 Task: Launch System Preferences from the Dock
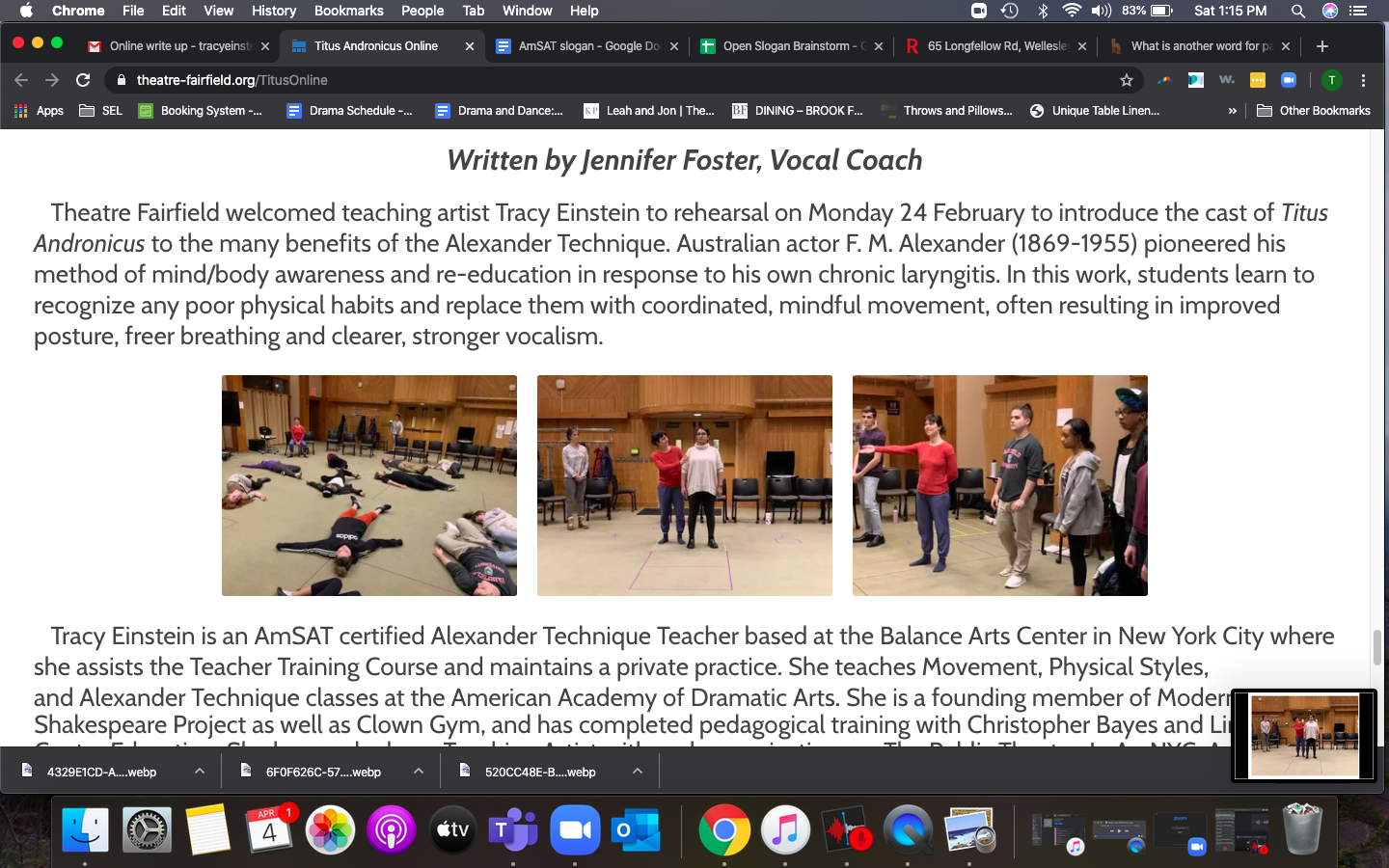[147, 830]
